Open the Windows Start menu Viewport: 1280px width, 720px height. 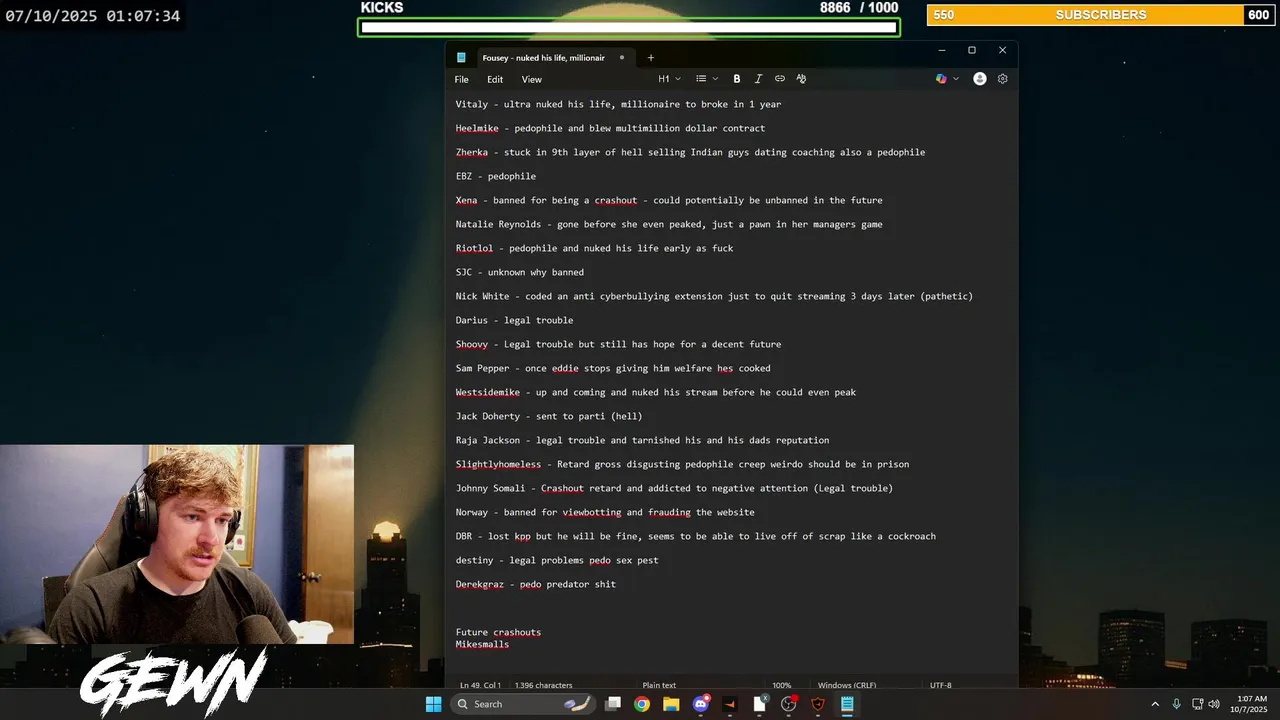[x=433, y=704]
